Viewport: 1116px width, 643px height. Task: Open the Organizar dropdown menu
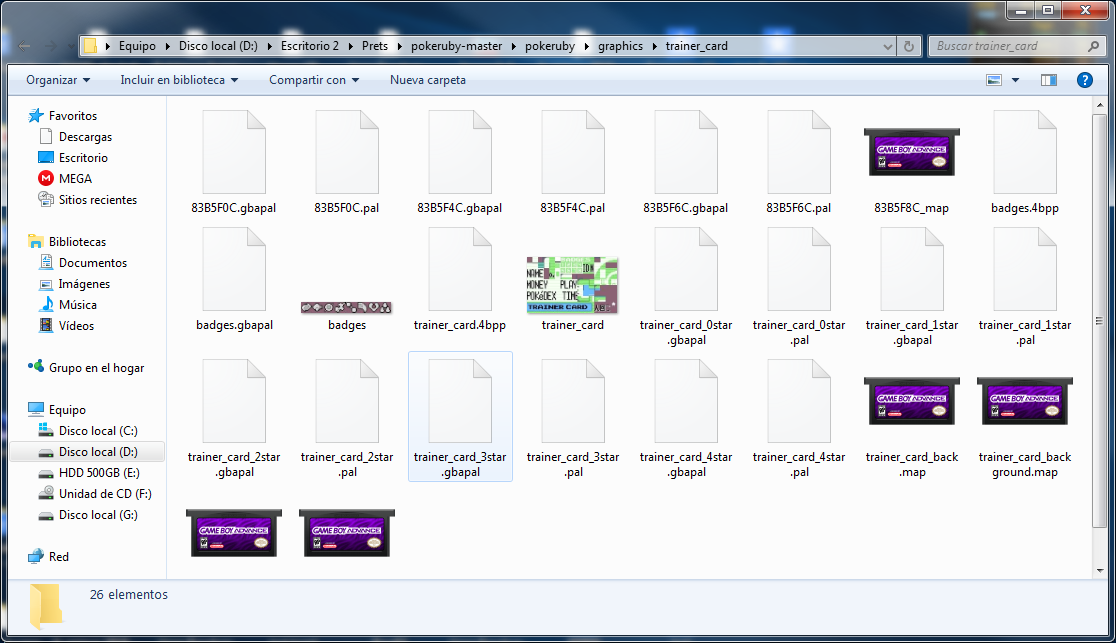tap(58, 80)
